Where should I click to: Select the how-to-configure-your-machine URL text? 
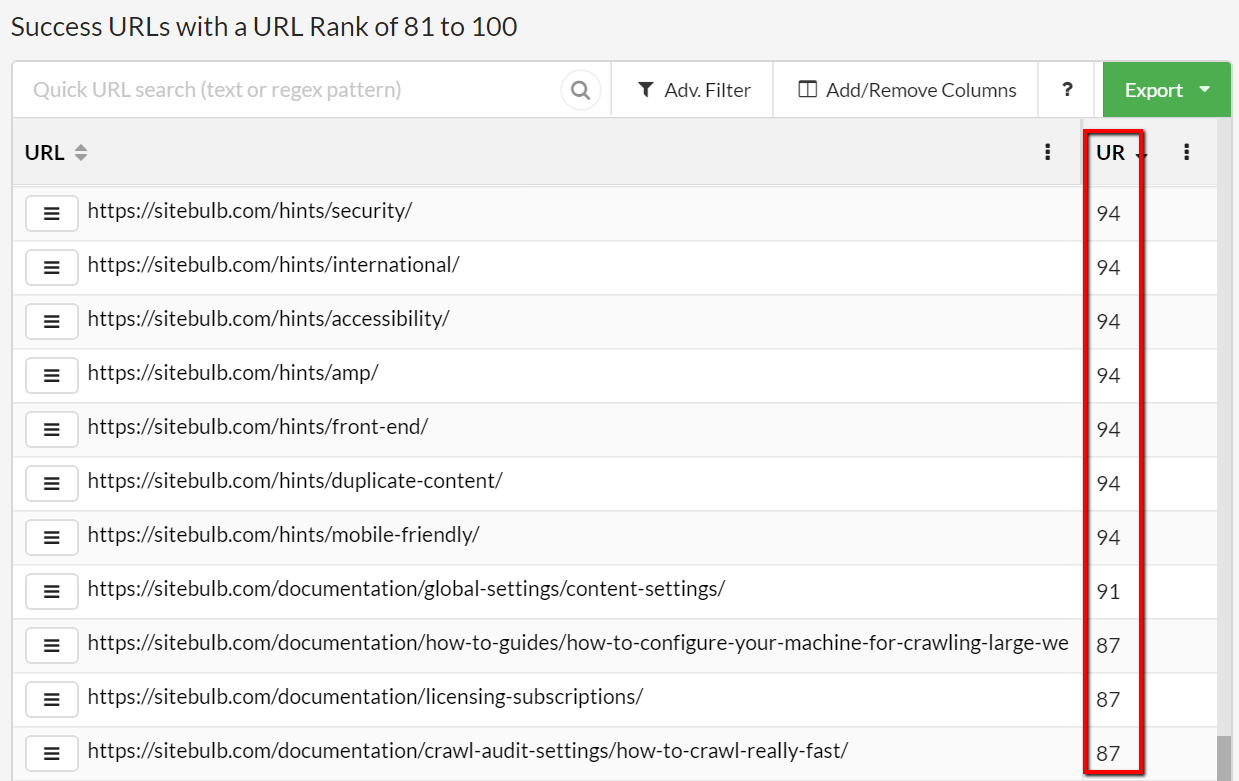[578, 643]
